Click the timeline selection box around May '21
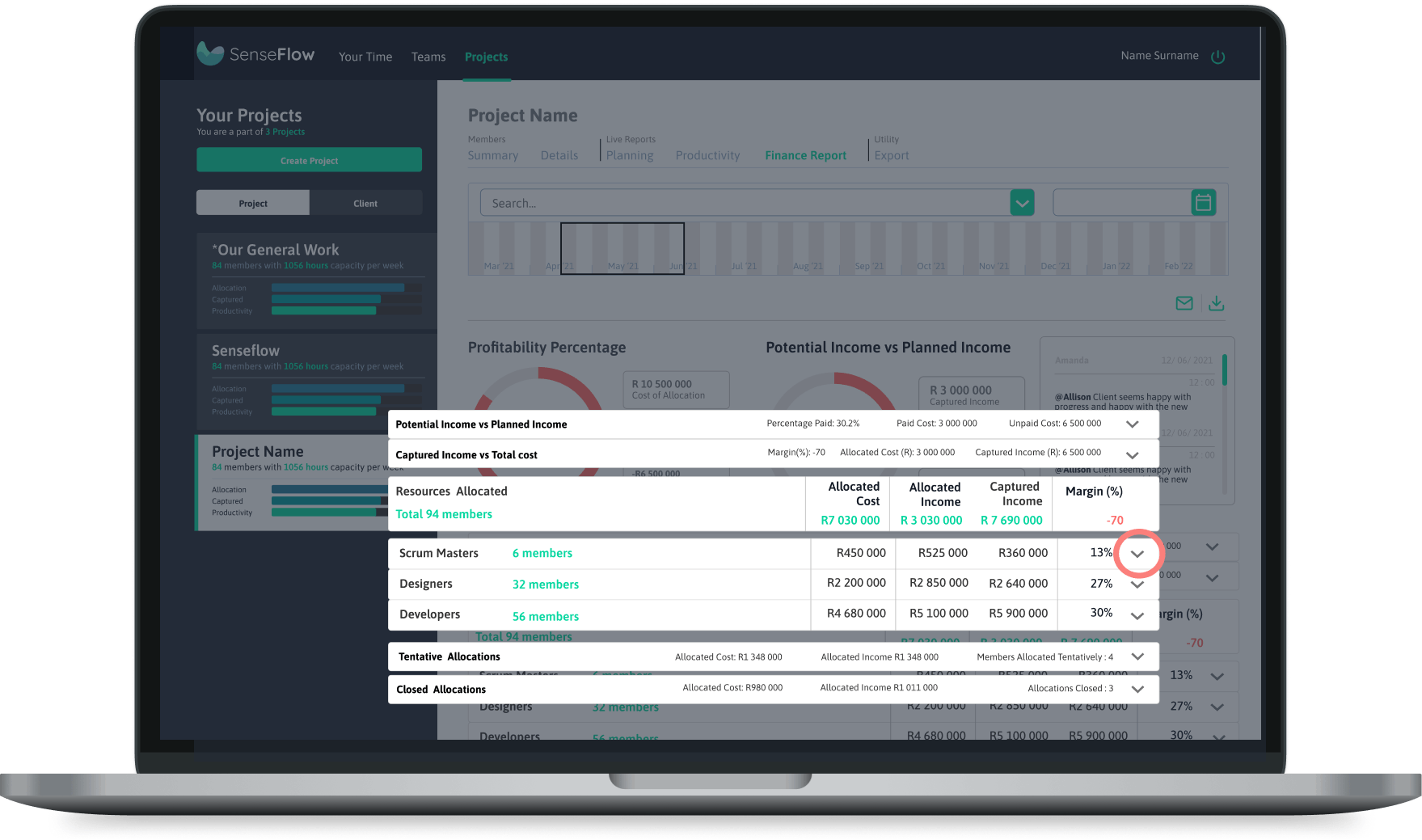1422x840 pixels. pos(622,248)
